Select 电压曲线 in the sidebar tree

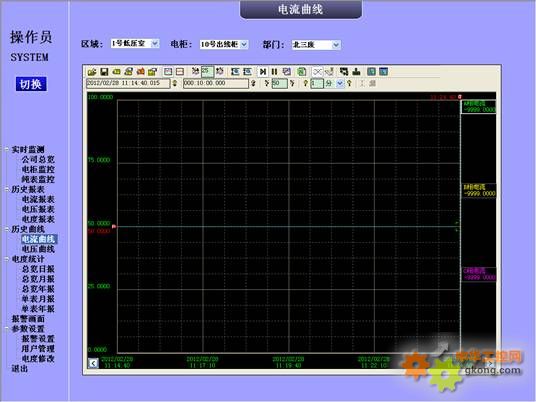click(x=38, y=249)
